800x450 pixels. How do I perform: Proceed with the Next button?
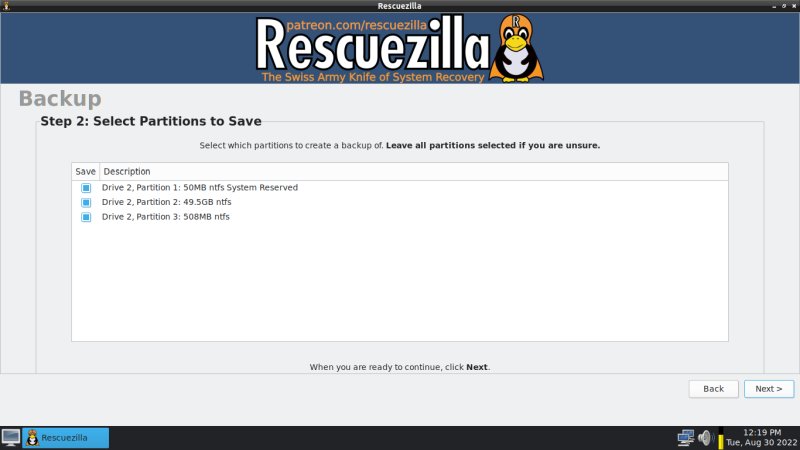[769, 389]
